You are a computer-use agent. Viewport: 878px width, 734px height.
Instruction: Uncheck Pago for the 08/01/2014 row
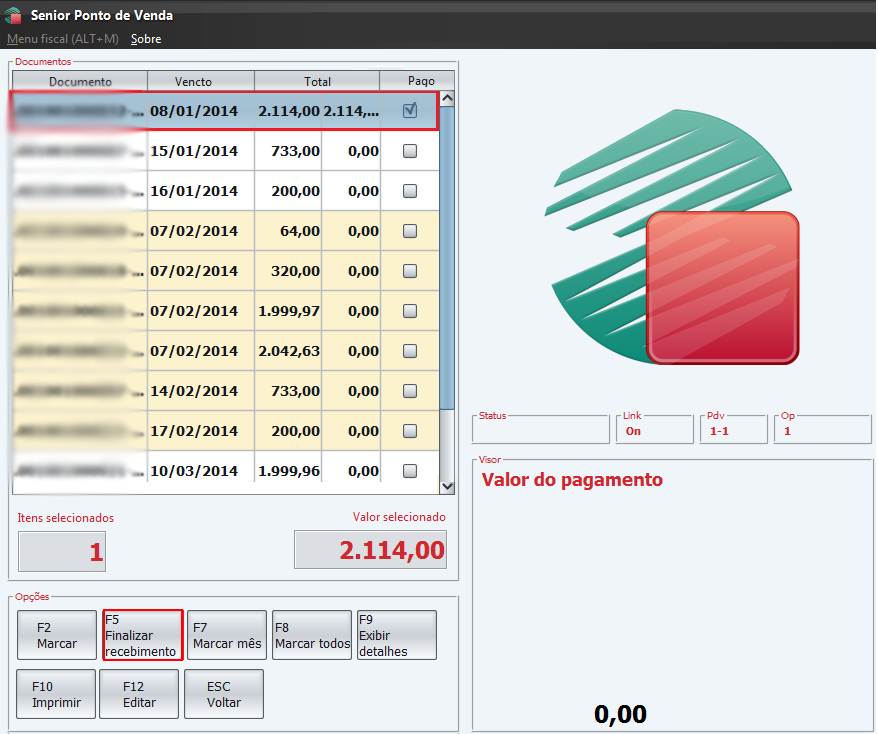pos(410,110)
